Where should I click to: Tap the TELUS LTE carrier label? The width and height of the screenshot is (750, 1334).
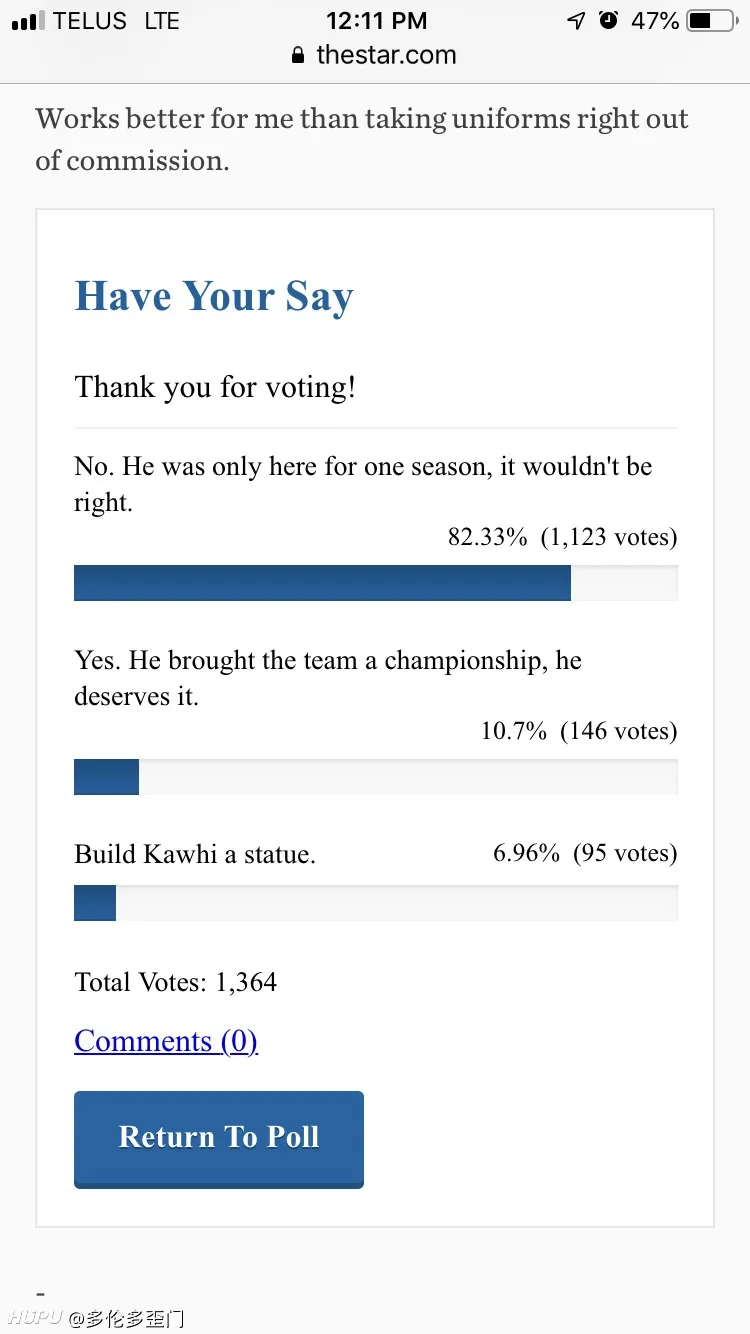point(116,20)
